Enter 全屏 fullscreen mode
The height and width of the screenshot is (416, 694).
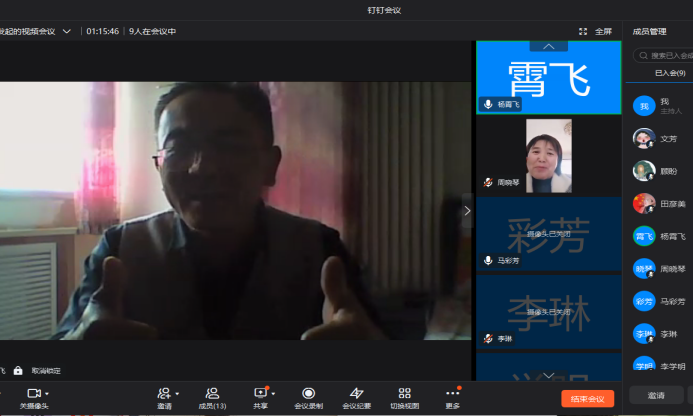[595, 31]
